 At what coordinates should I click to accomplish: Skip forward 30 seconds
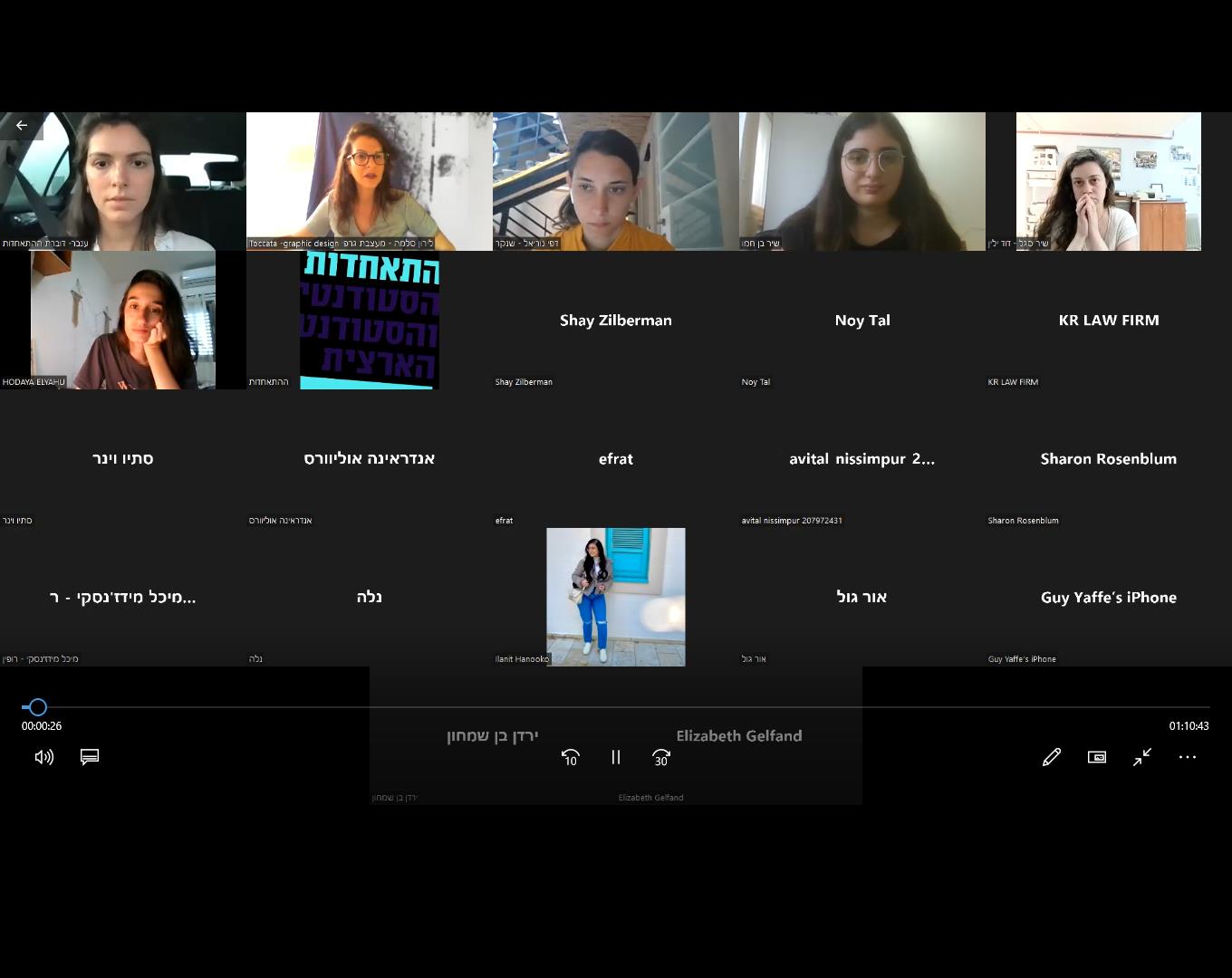(x=661, y=757)
